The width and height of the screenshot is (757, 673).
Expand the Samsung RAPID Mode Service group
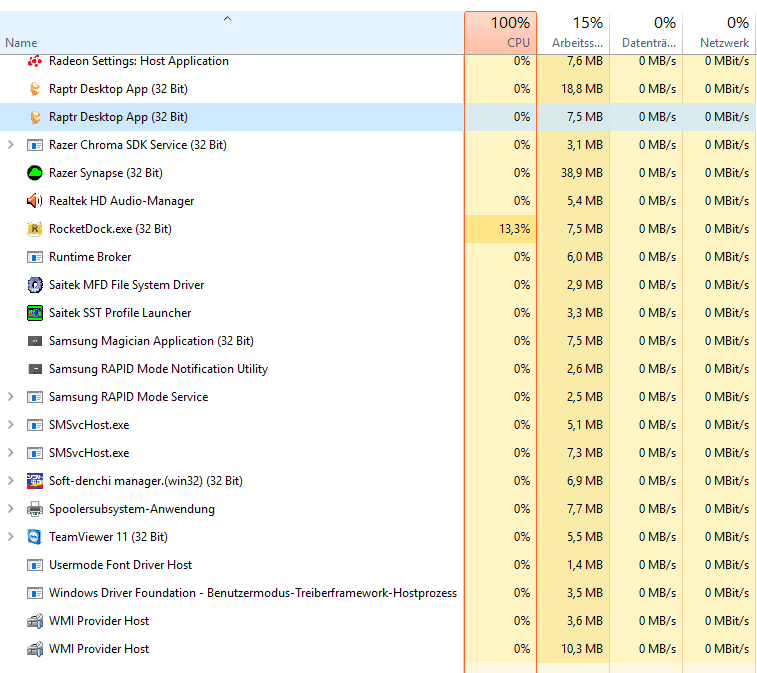tap(11, 397)
